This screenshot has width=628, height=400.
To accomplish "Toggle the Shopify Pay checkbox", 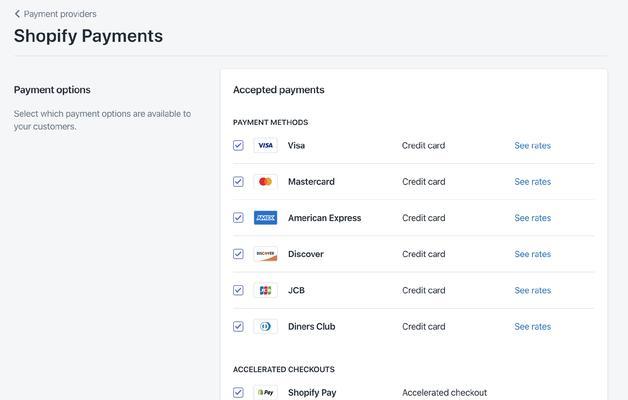I will tap(238, 392).
